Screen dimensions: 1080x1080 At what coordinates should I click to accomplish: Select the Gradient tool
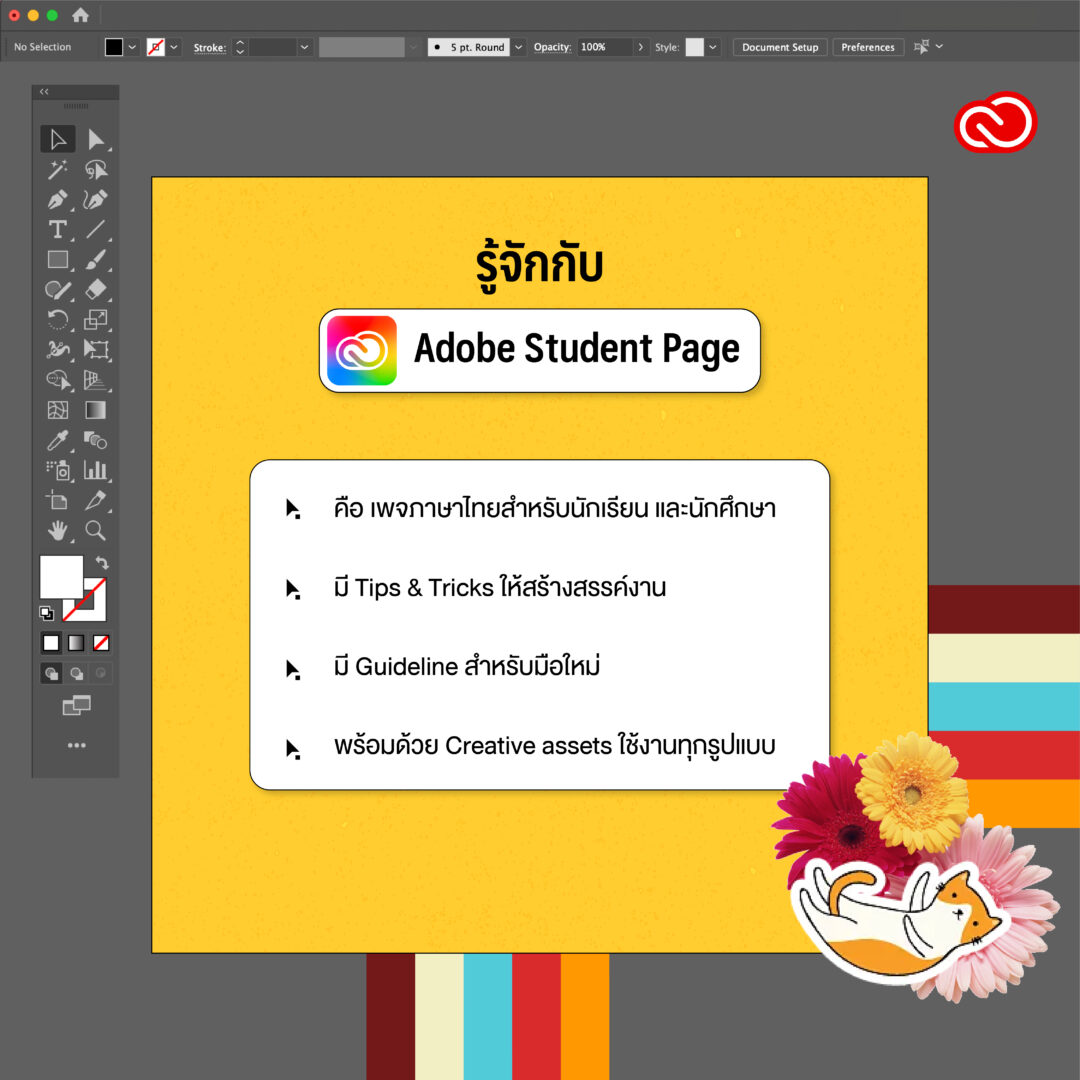[x=96, y=410]
